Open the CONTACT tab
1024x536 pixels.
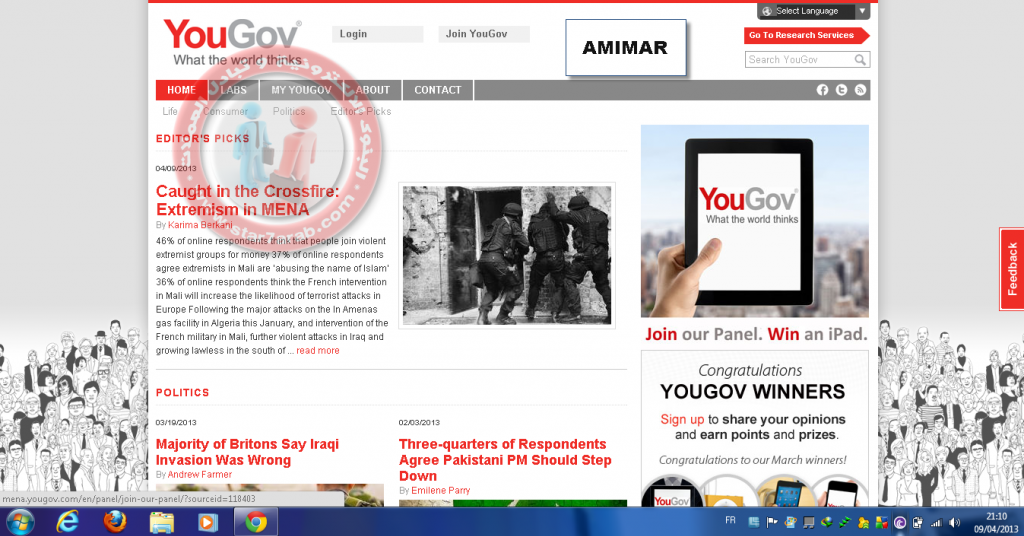(438, 90)
